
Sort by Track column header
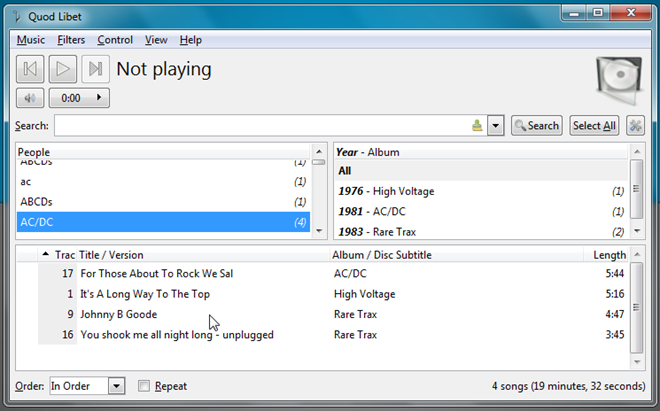(x=58, y=255)
